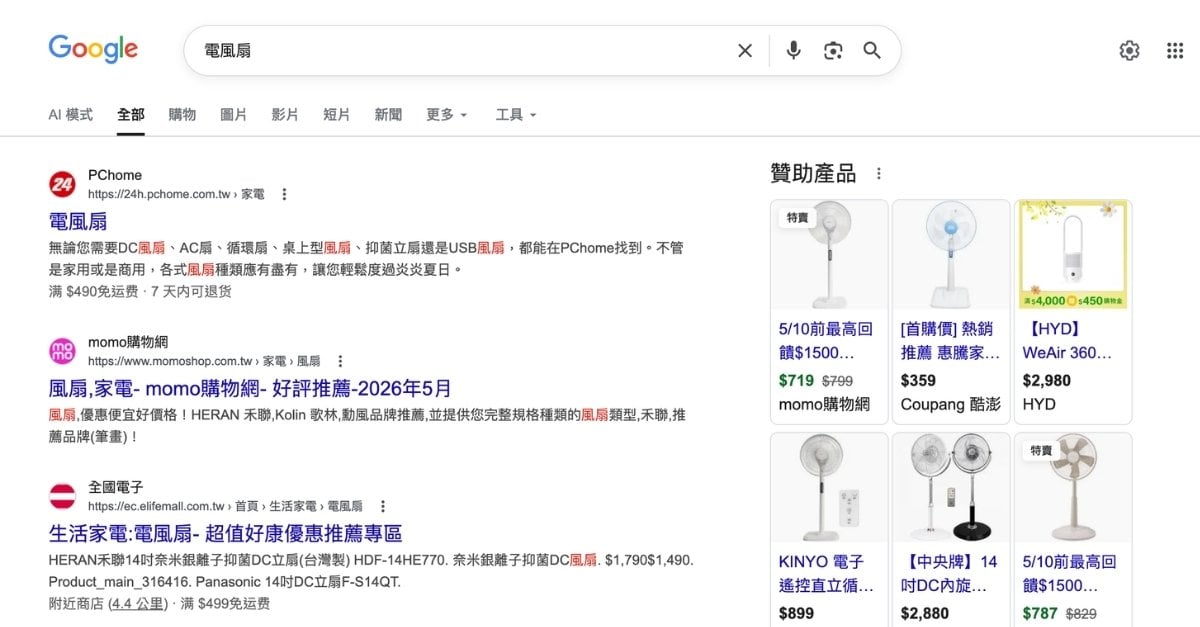Switch to the 短片 tab
Viewport: 1200px width, 627px height.
coord(336,115)
